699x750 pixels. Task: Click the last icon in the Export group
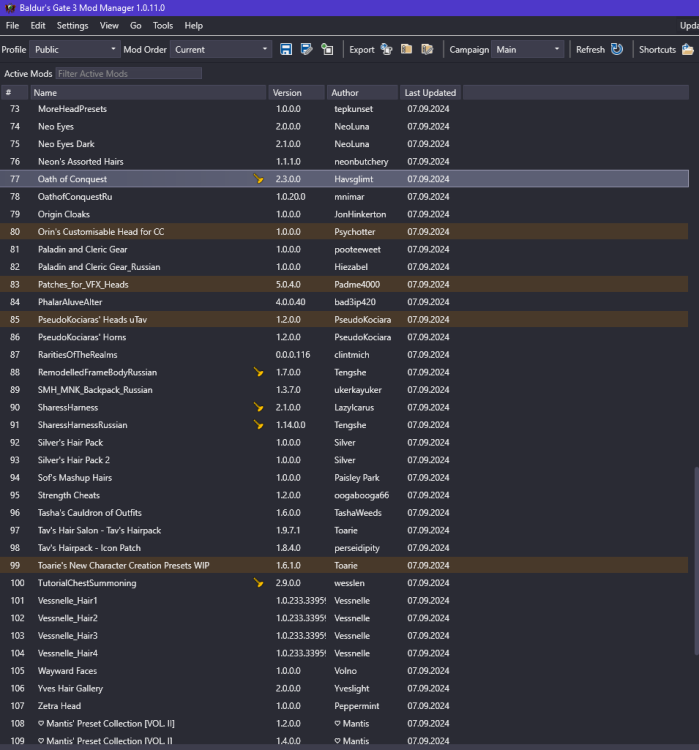(x=427, y=49)
